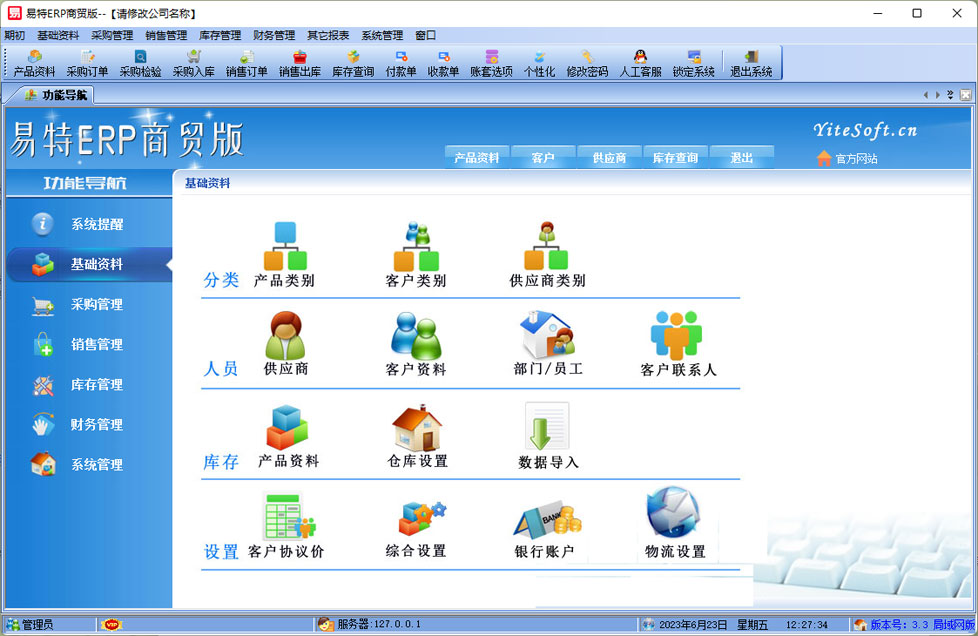
Task: Open 部门/员工 management icon
Action: [547, 336]
